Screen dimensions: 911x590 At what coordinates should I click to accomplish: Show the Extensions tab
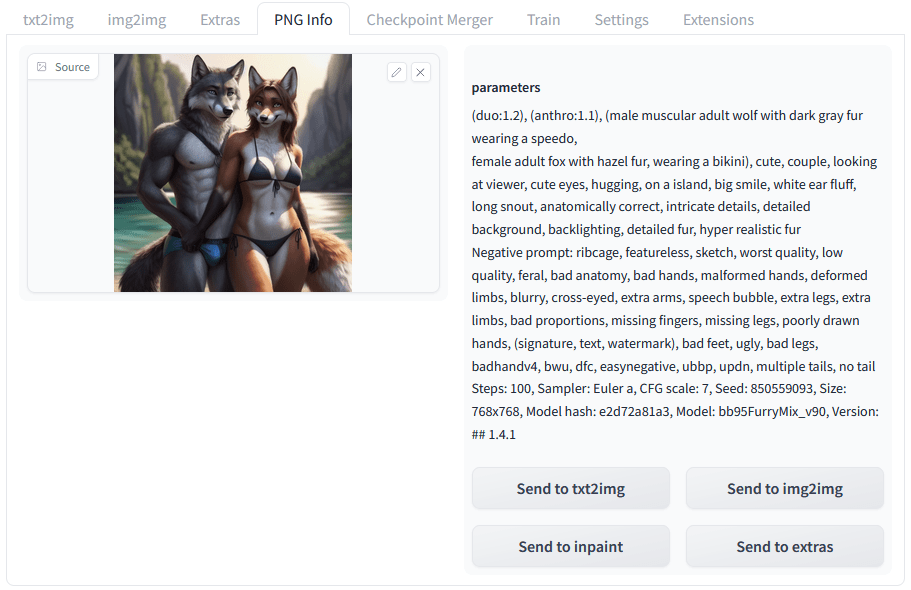[x=718, y=20]
